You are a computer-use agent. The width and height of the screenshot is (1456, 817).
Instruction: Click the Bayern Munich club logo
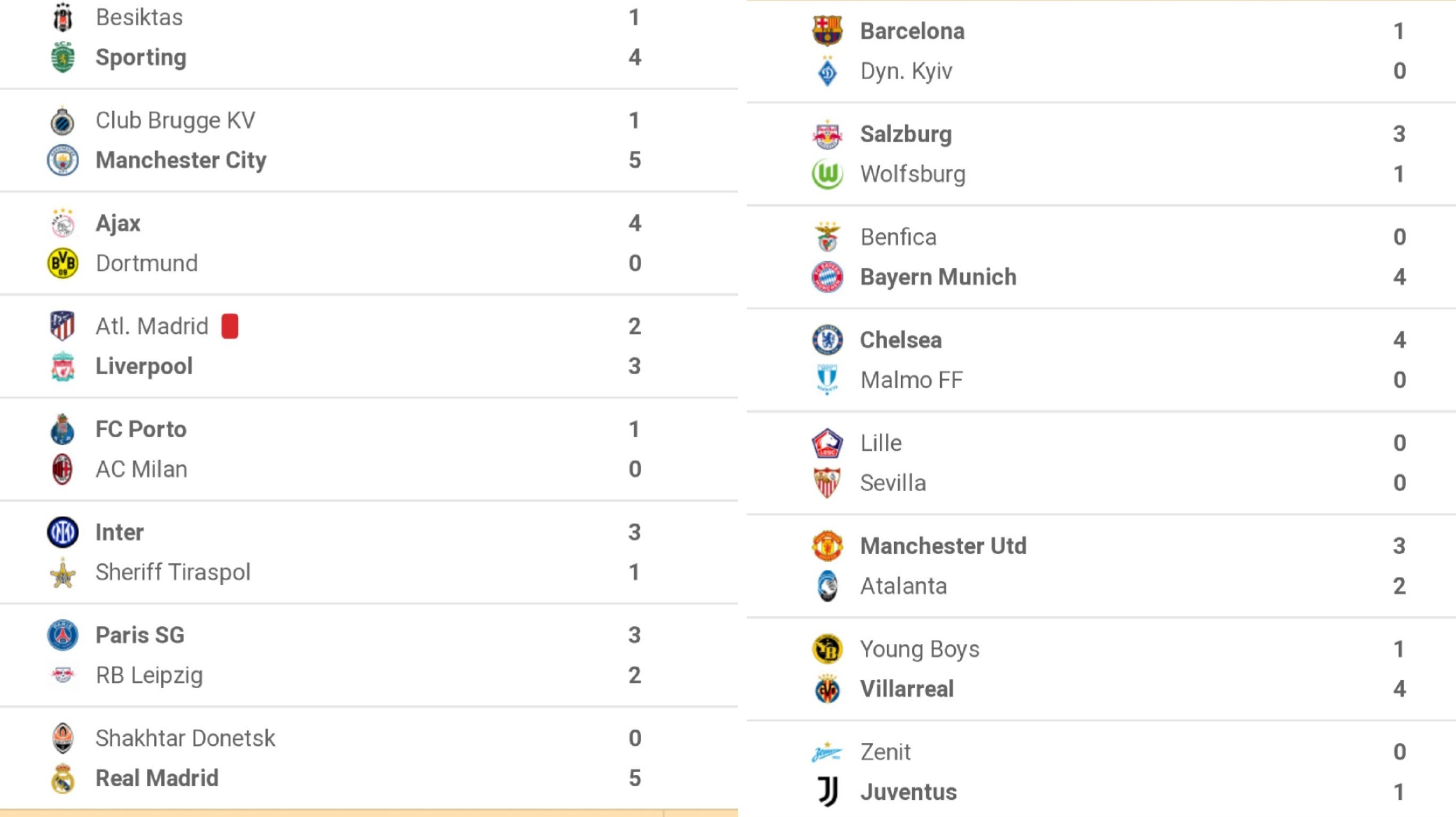pos(827,277)
